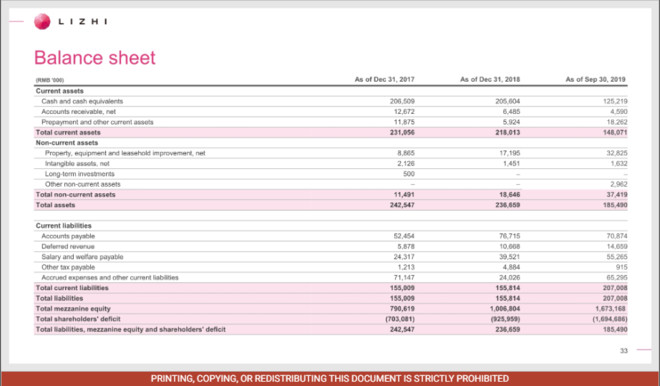The width and height of the screenshot is (660, 386).
Task: Select the 'Balance sheet' slide title
Action: [95, 58]
